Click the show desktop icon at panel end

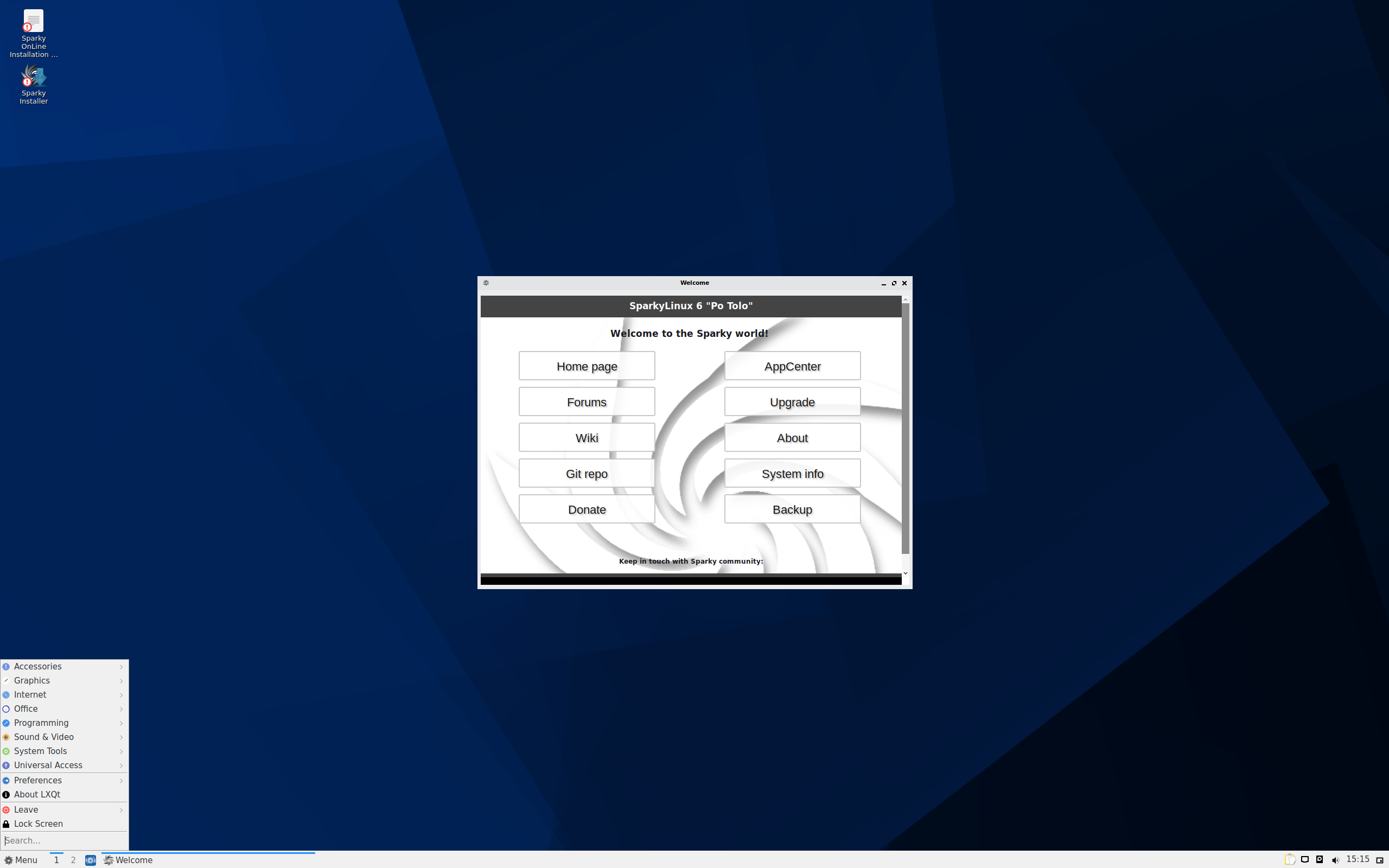[1380, 860]
